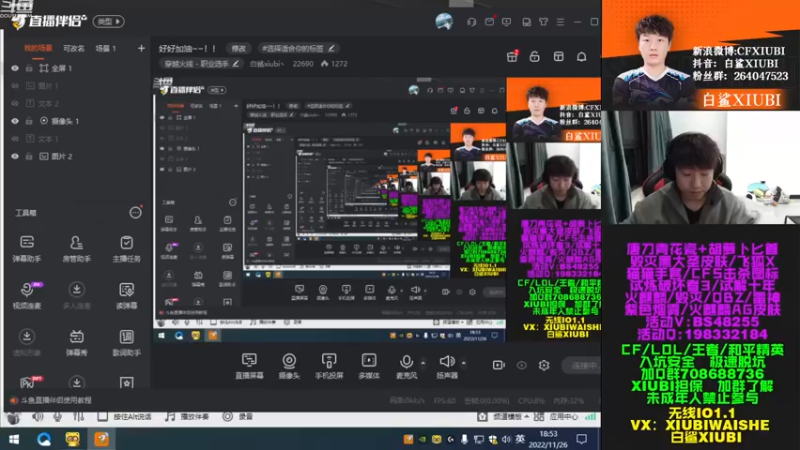This screenshot has width=800, height=450.
Task: Switch to the 场景 1 tab
Action: coord(106,48)
